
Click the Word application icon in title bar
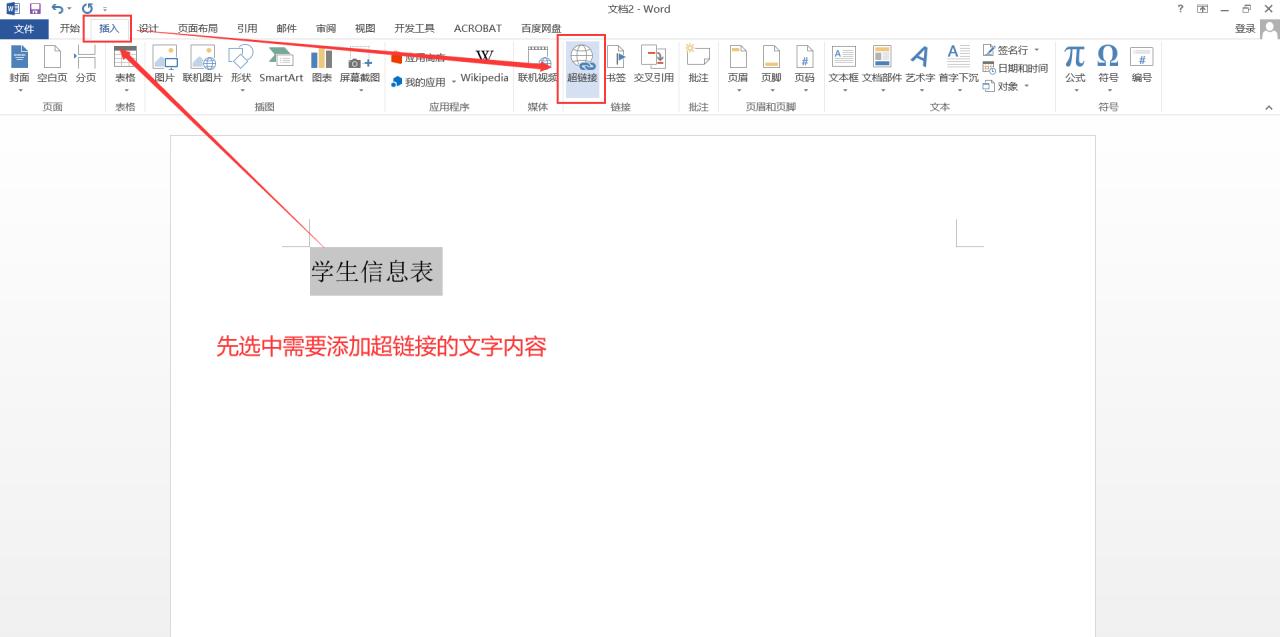12,9
